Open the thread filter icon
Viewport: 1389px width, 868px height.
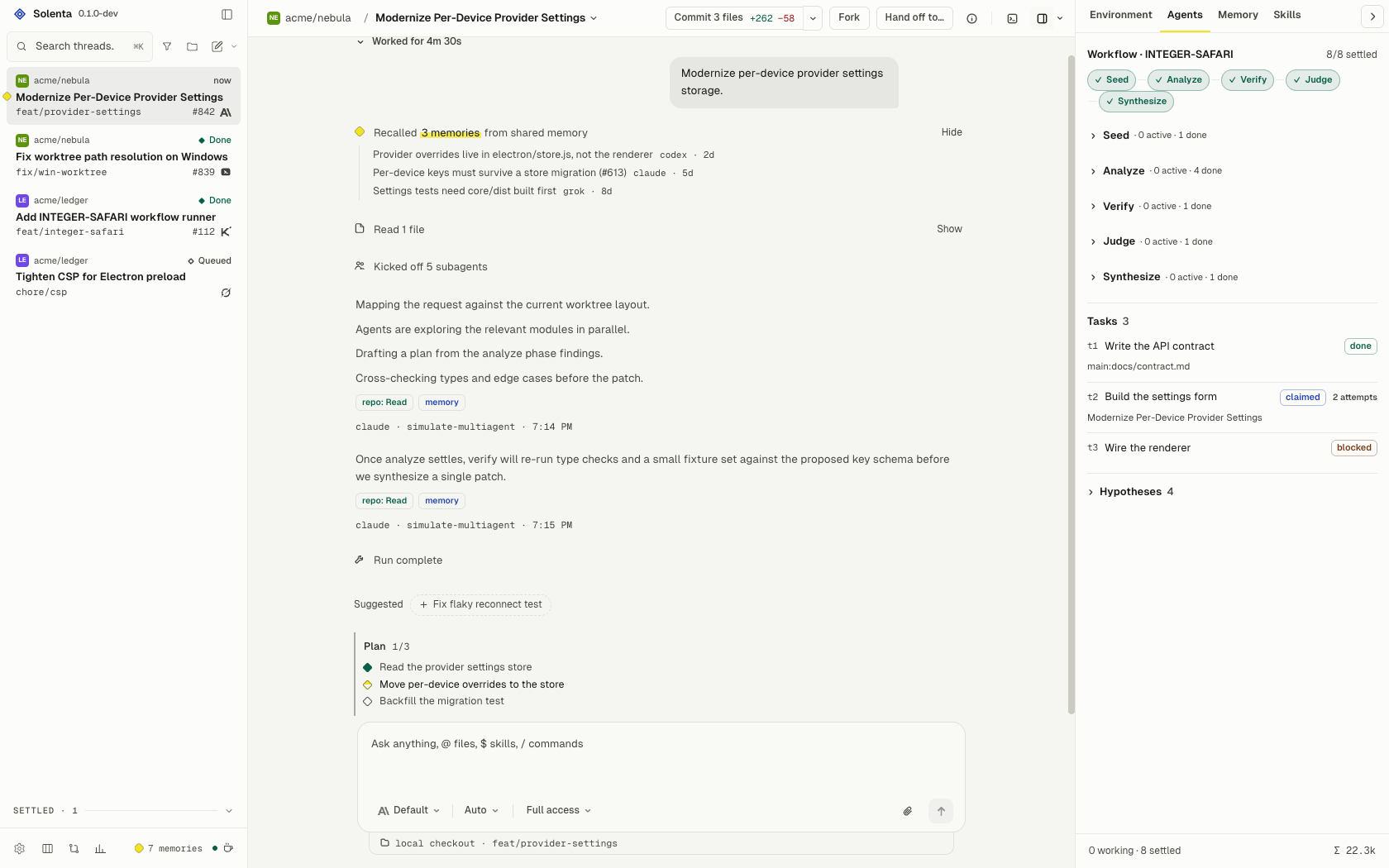(167, 46)
